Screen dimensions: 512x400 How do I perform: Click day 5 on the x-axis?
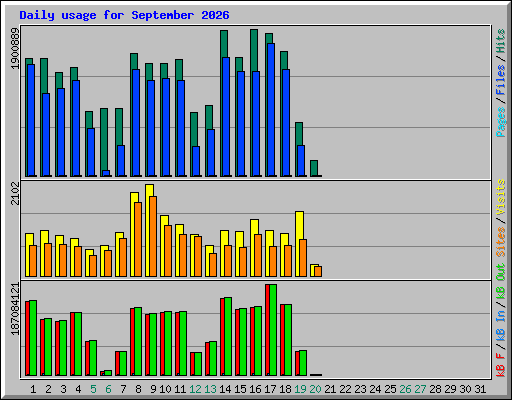point(93,389)
